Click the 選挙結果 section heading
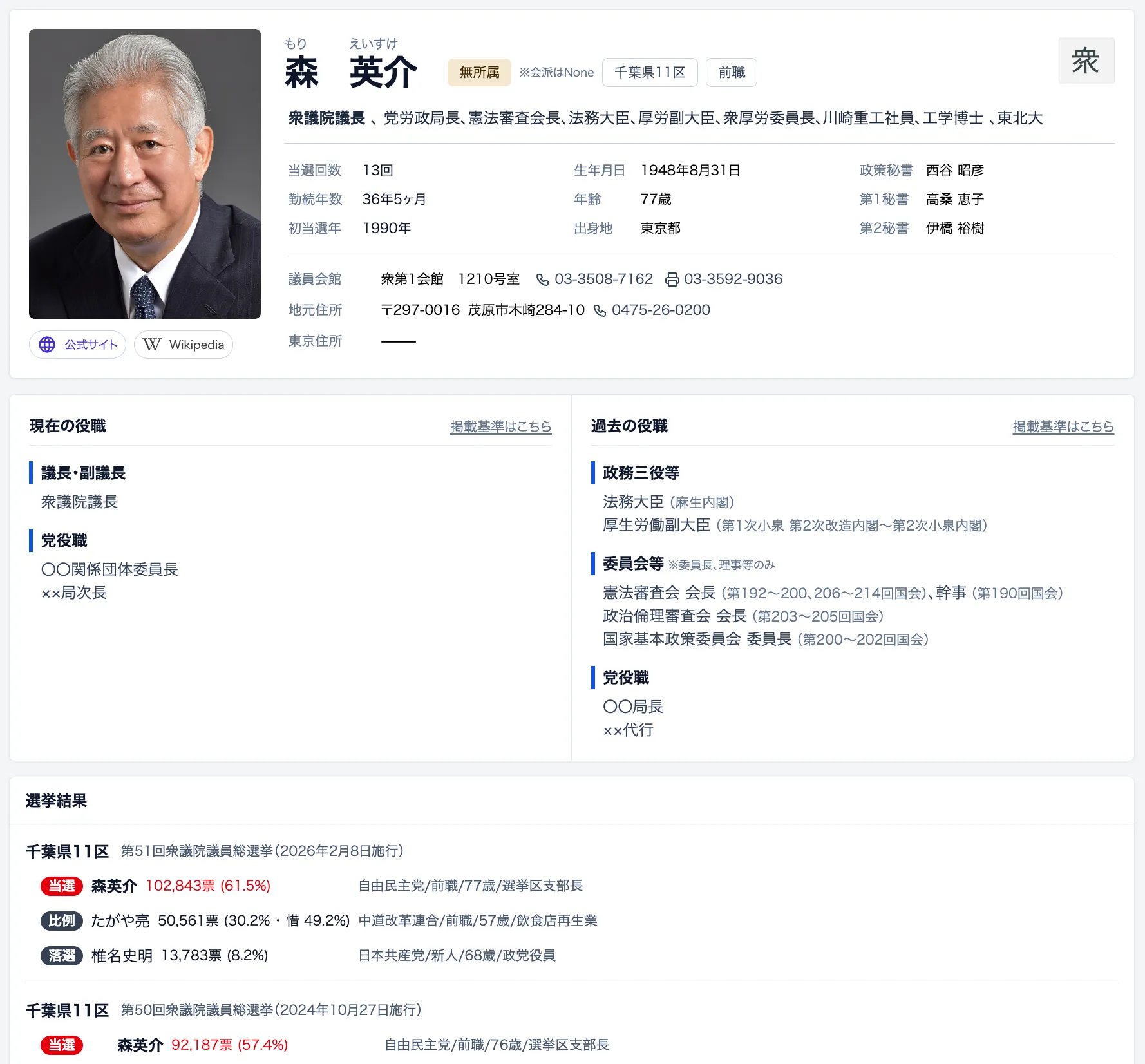 click(x=57, y=801)
